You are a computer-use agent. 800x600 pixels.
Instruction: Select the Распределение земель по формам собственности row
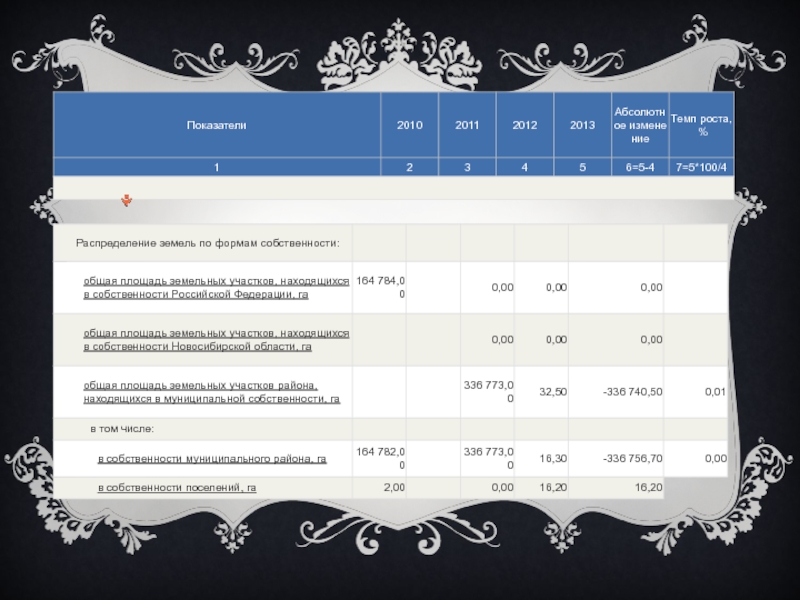208,243
